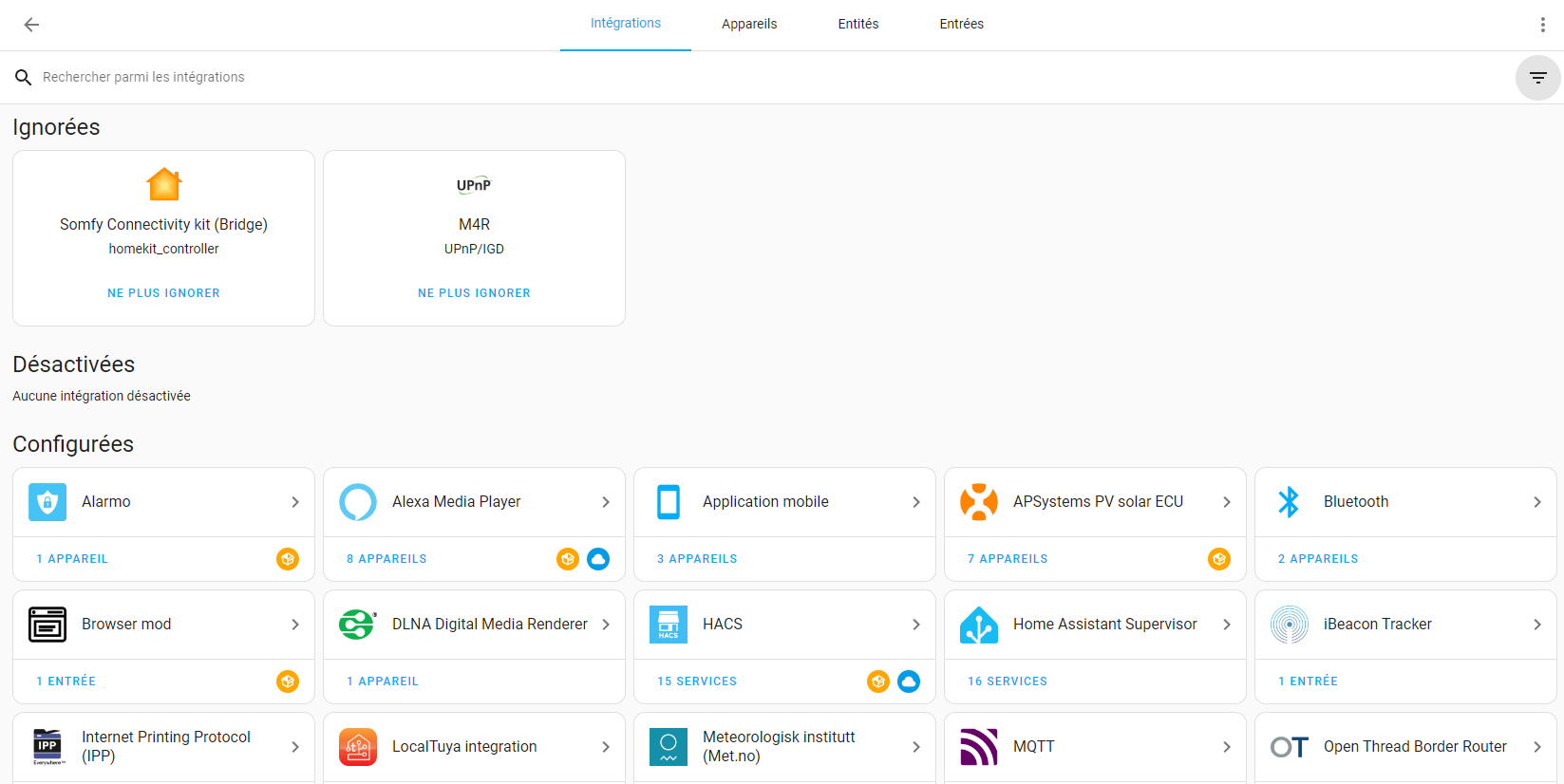
Task: Click the APSystems orange logo icon
Action: pyautogui.click(x=979, y=502)
